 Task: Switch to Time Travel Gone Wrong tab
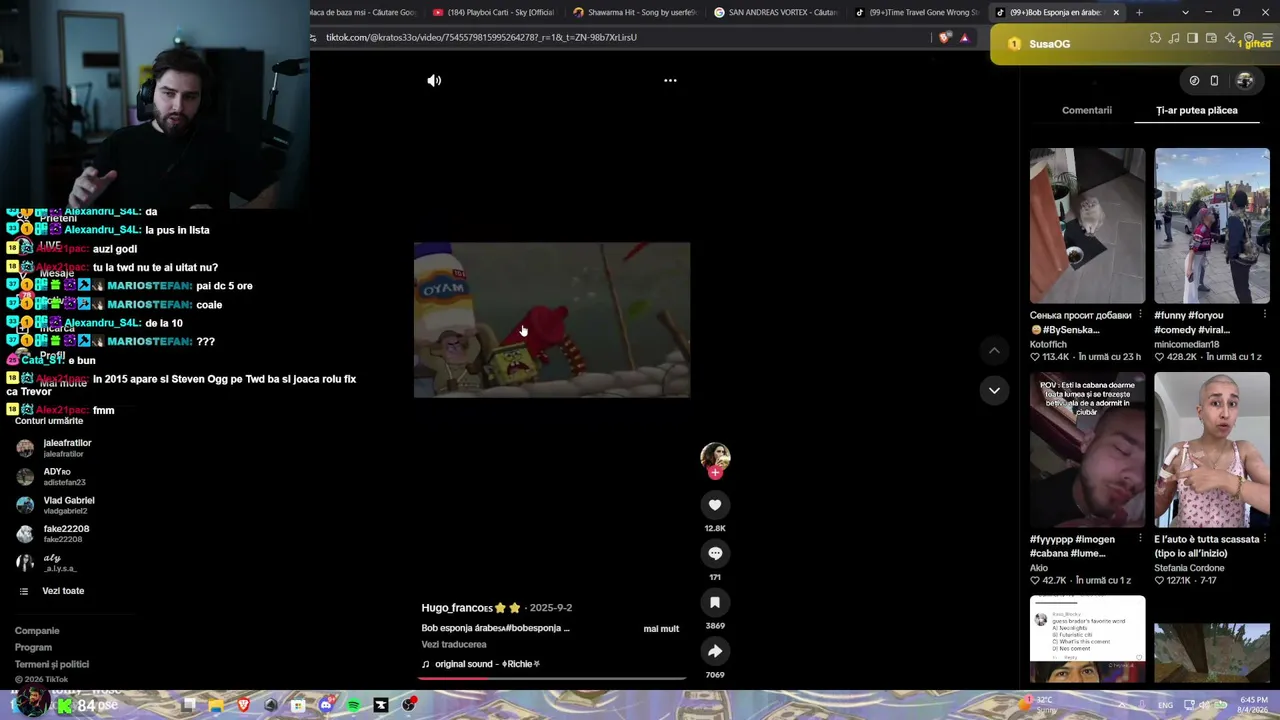pyautogui.click(x=916, y=12)
